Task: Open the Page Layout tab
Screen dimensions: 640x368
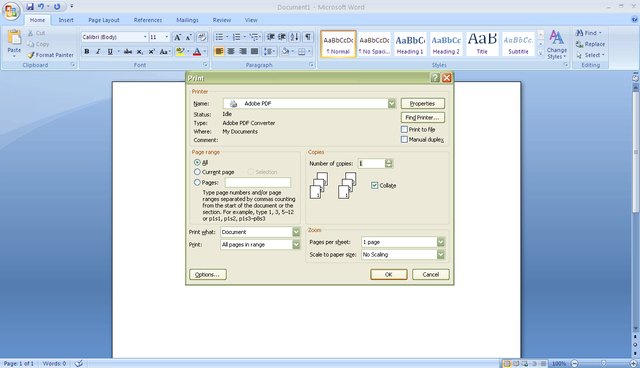Action: (104, 20)
